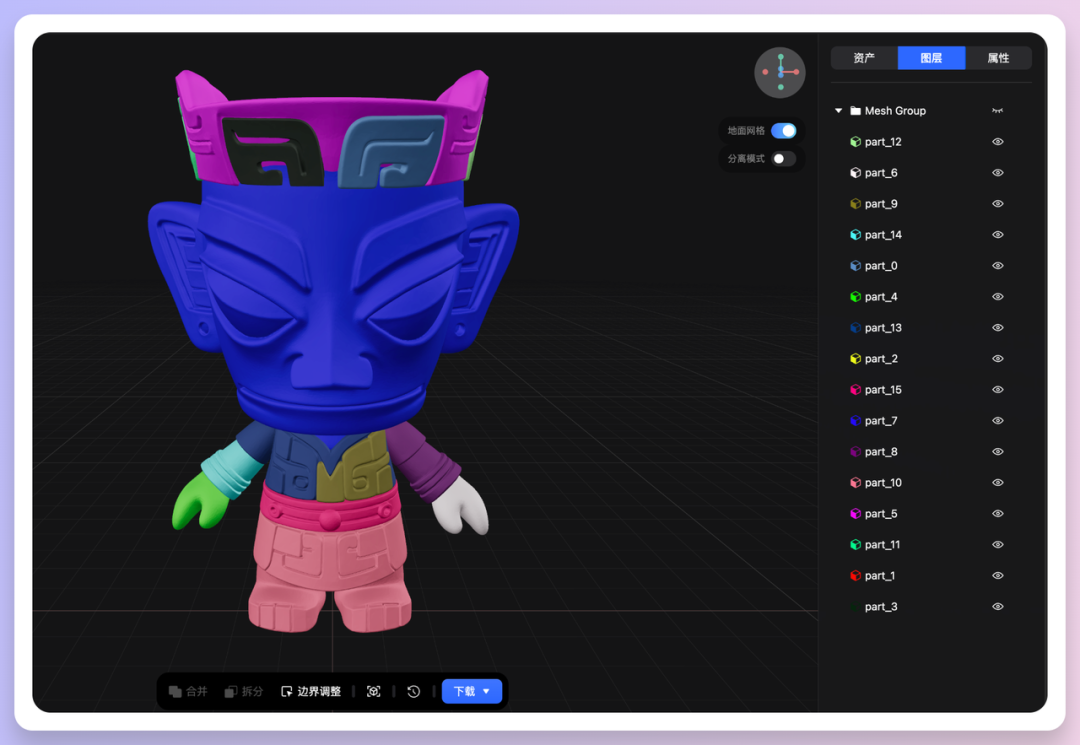This screenshot has width=1080, height=745.
Task: Click the green cube icon of part_4
Action: [x=855, y=297]
